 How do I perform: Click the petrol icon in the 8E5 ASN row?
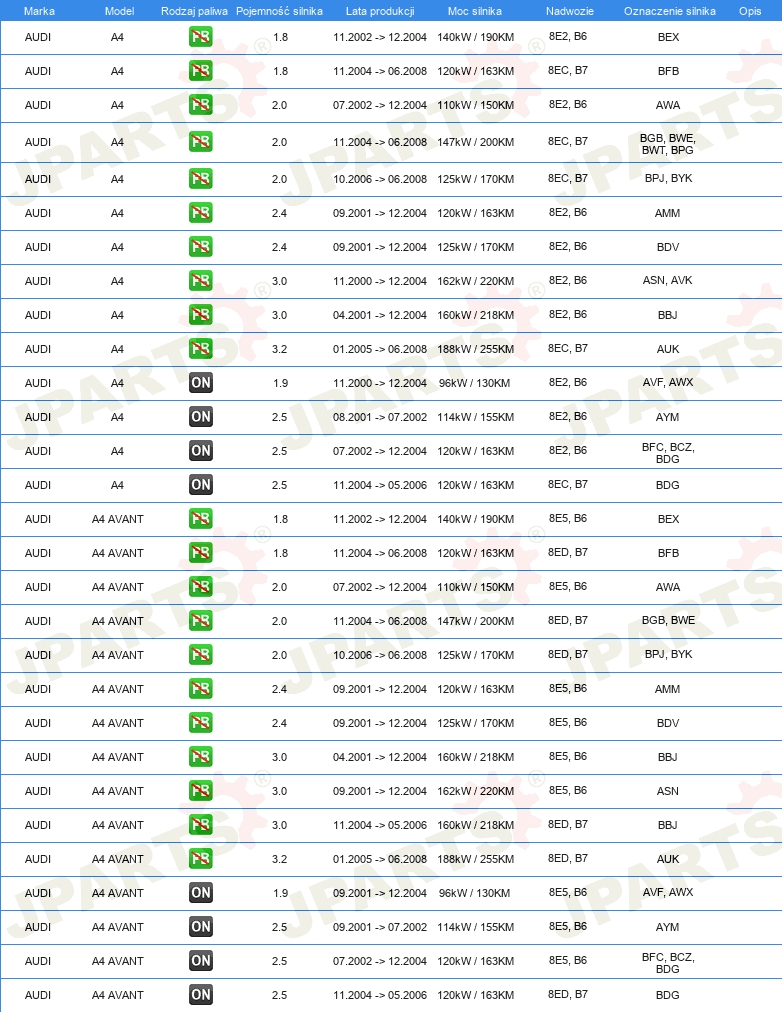coord(201,791)
